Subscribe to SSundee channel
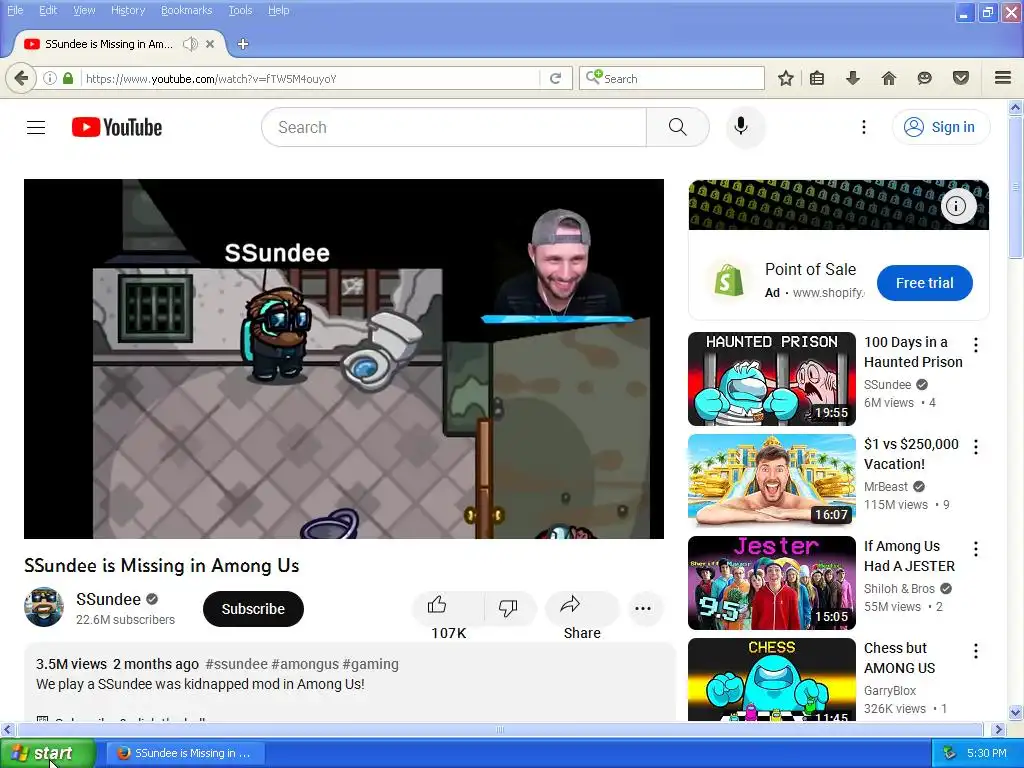Image resolution: width=1024 pixels, height=768 pixels. click(x=253, y=609)
